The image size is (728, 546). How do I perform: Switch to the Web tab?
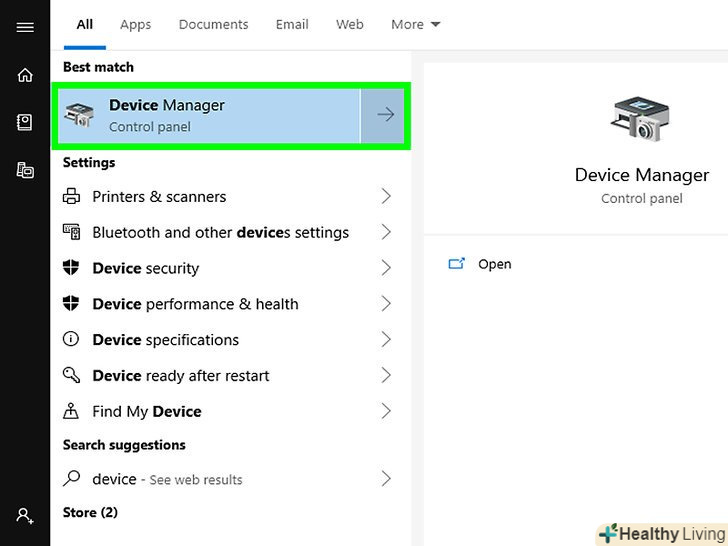[350, 24]
